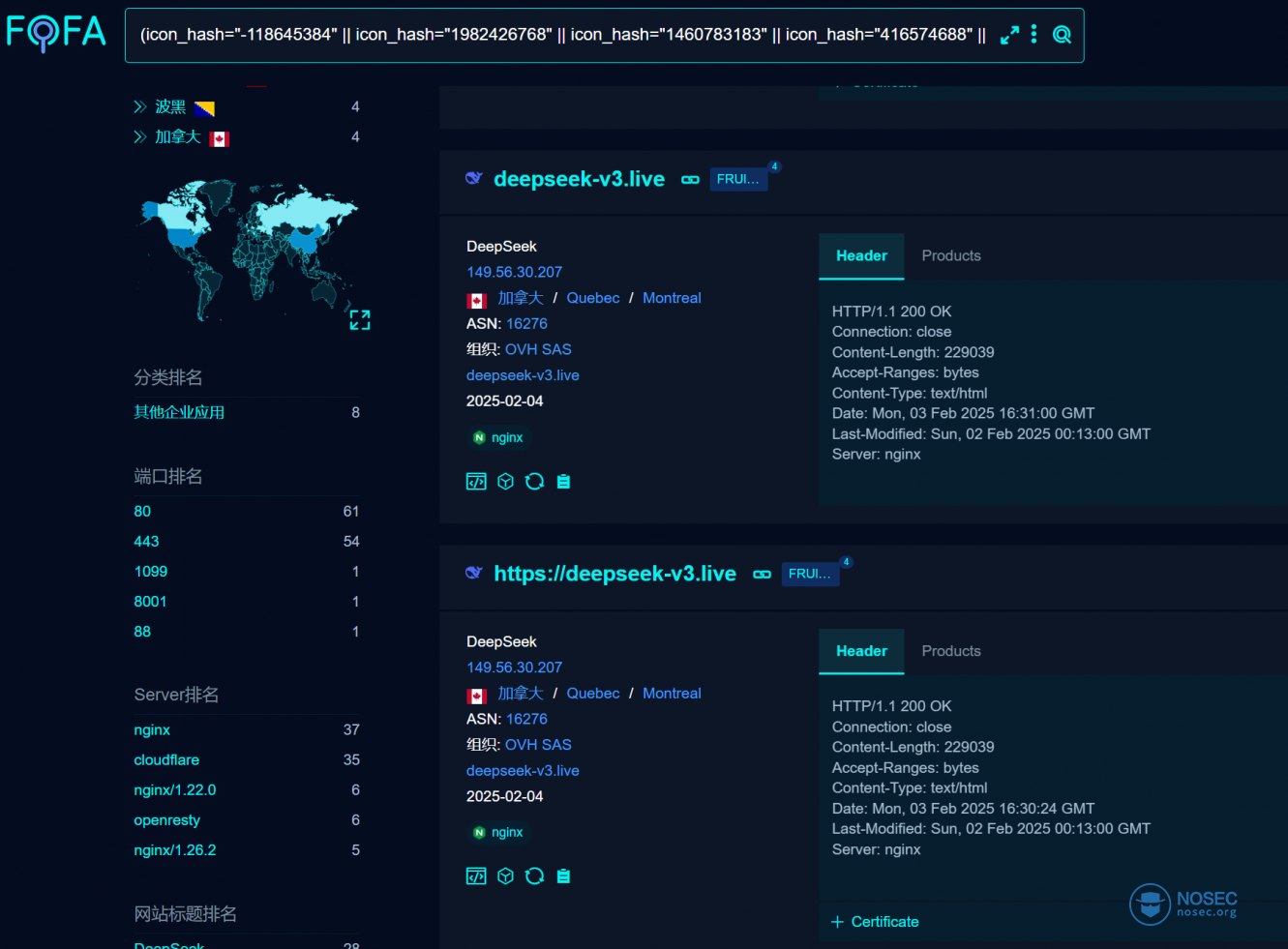The height and width of the screenshot is (949, 1288).
Task: Filter by server openresty
Action: (167, 819)
